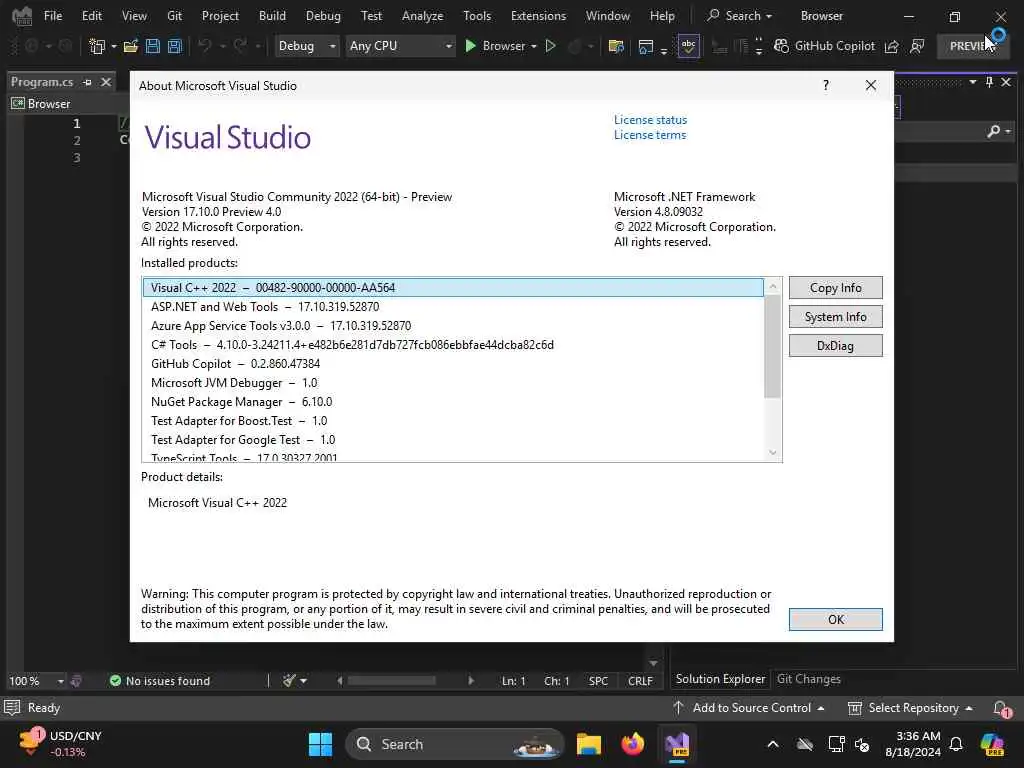The height and width of the screenshot is (768, 1024).
Task: Click the Redo arrow icon
Action: tap(240, 46)
